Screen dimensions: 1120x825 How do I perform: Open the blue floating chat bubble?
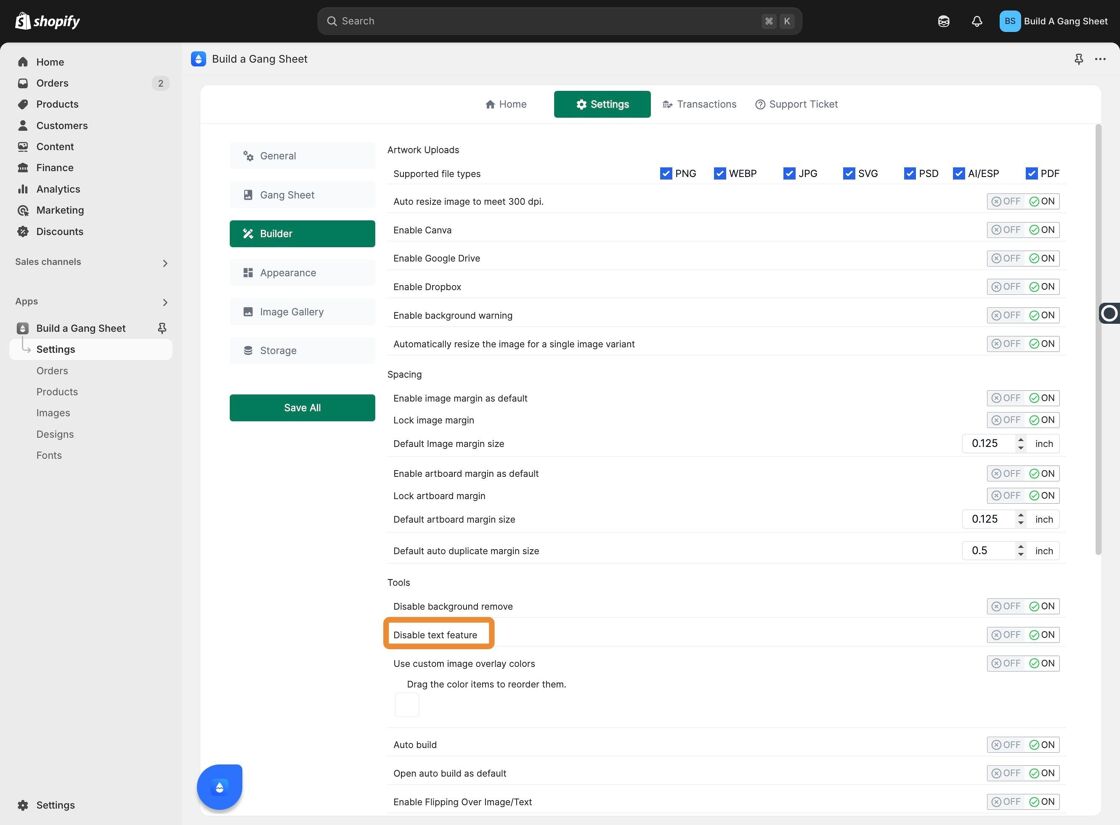219,787
